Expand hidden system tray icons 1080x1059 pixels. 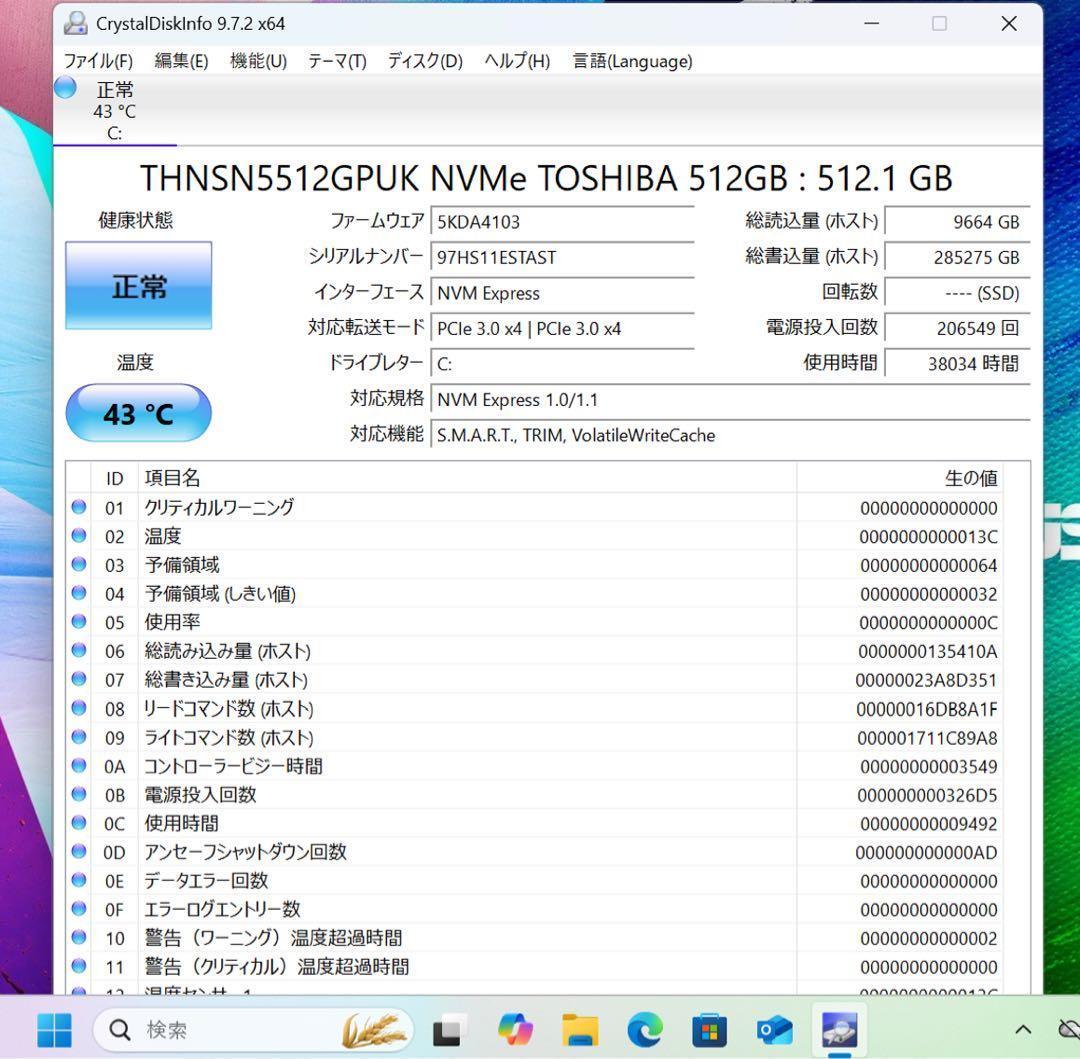tap(1021, 1029)
